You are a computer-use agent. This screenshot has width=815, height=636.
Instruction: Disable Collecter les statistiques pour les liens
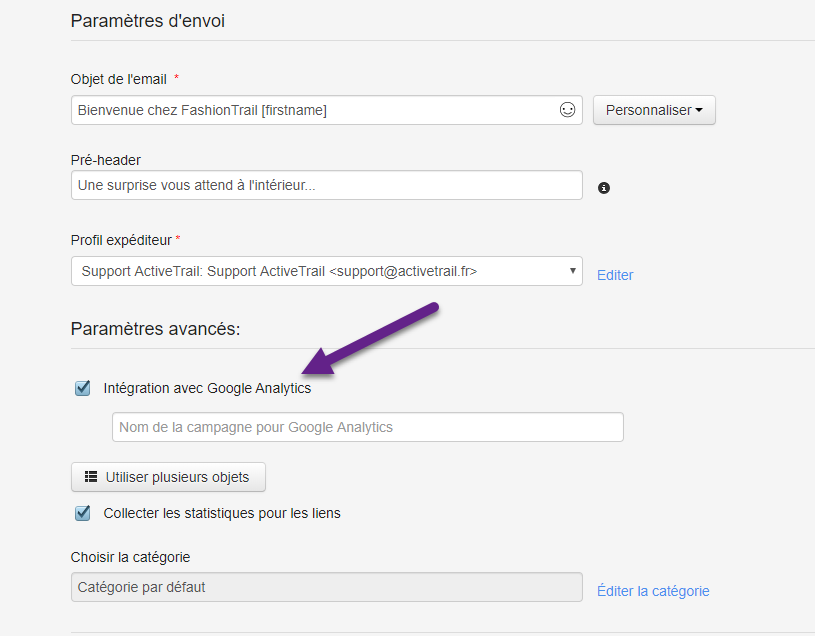pos(82,513)
